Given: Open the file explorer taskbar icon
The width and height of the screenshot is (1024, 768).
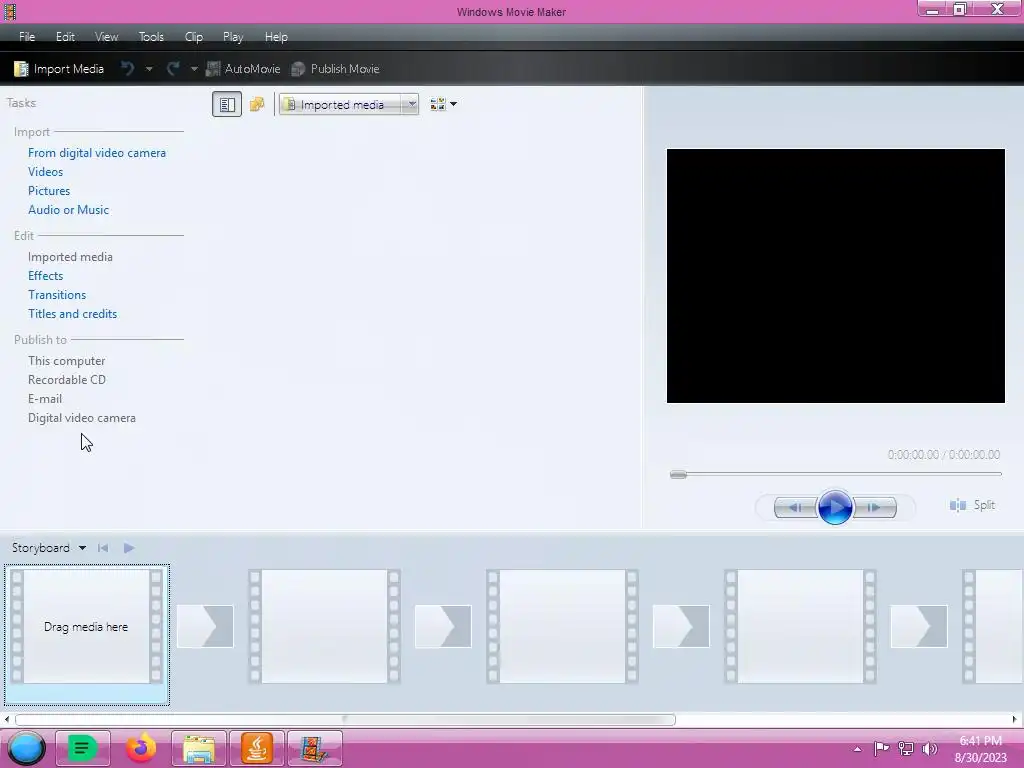Looking at the screenshot, I should [199, 748].
